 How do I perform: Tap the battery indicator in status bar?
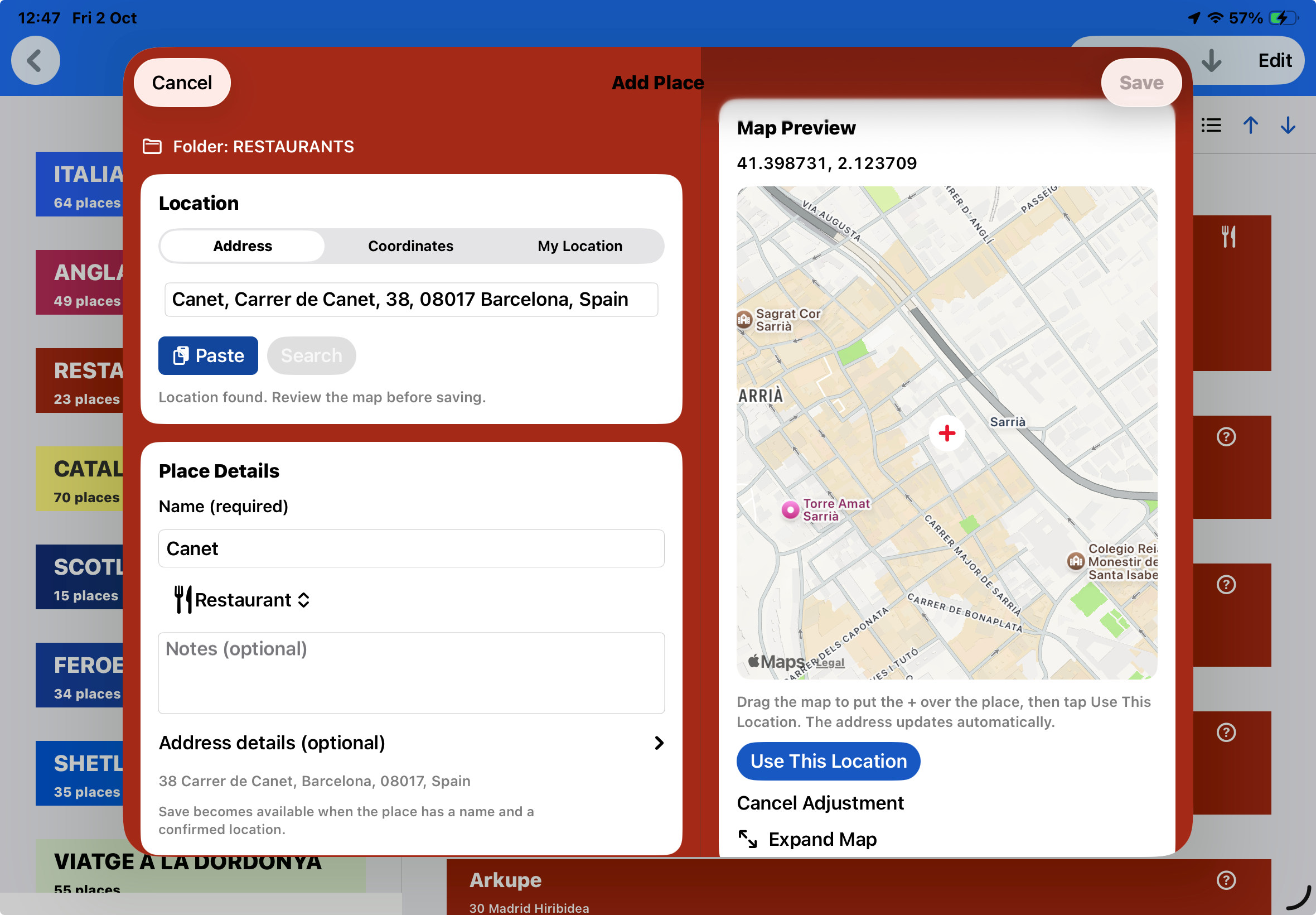pos(1283,18)
